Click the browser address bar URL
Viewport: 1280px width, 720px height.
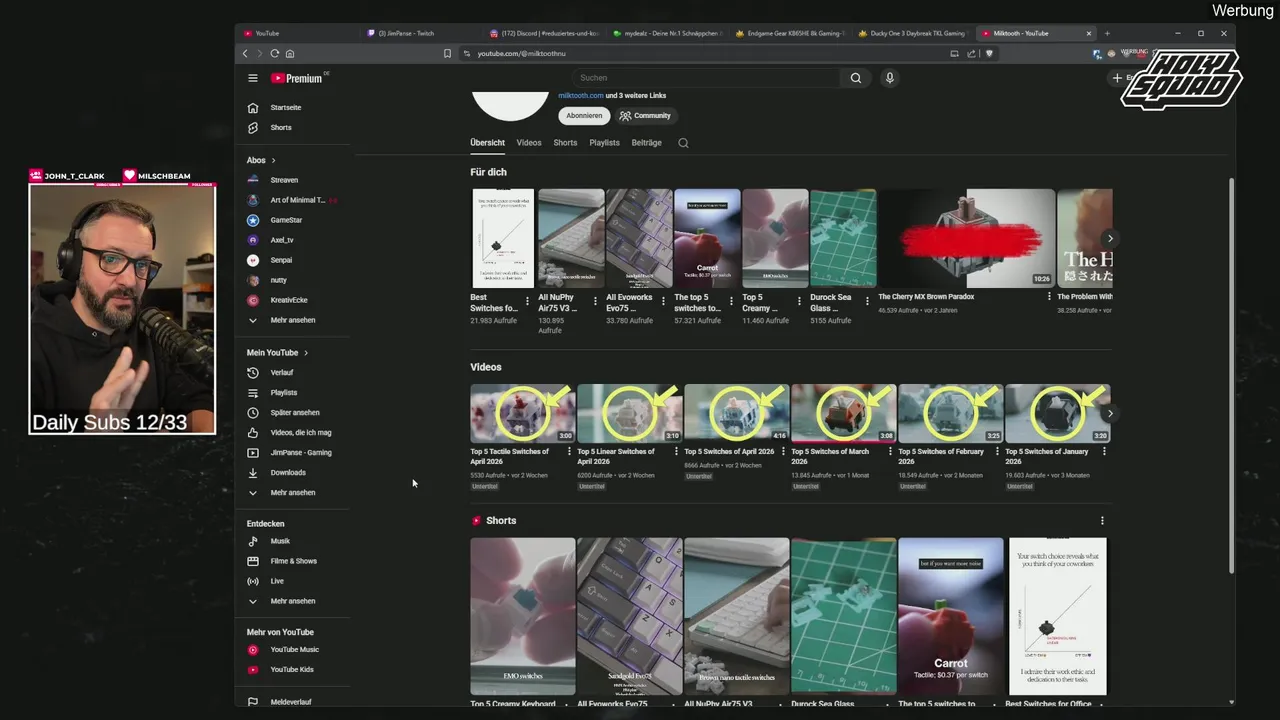click(521, 54)
